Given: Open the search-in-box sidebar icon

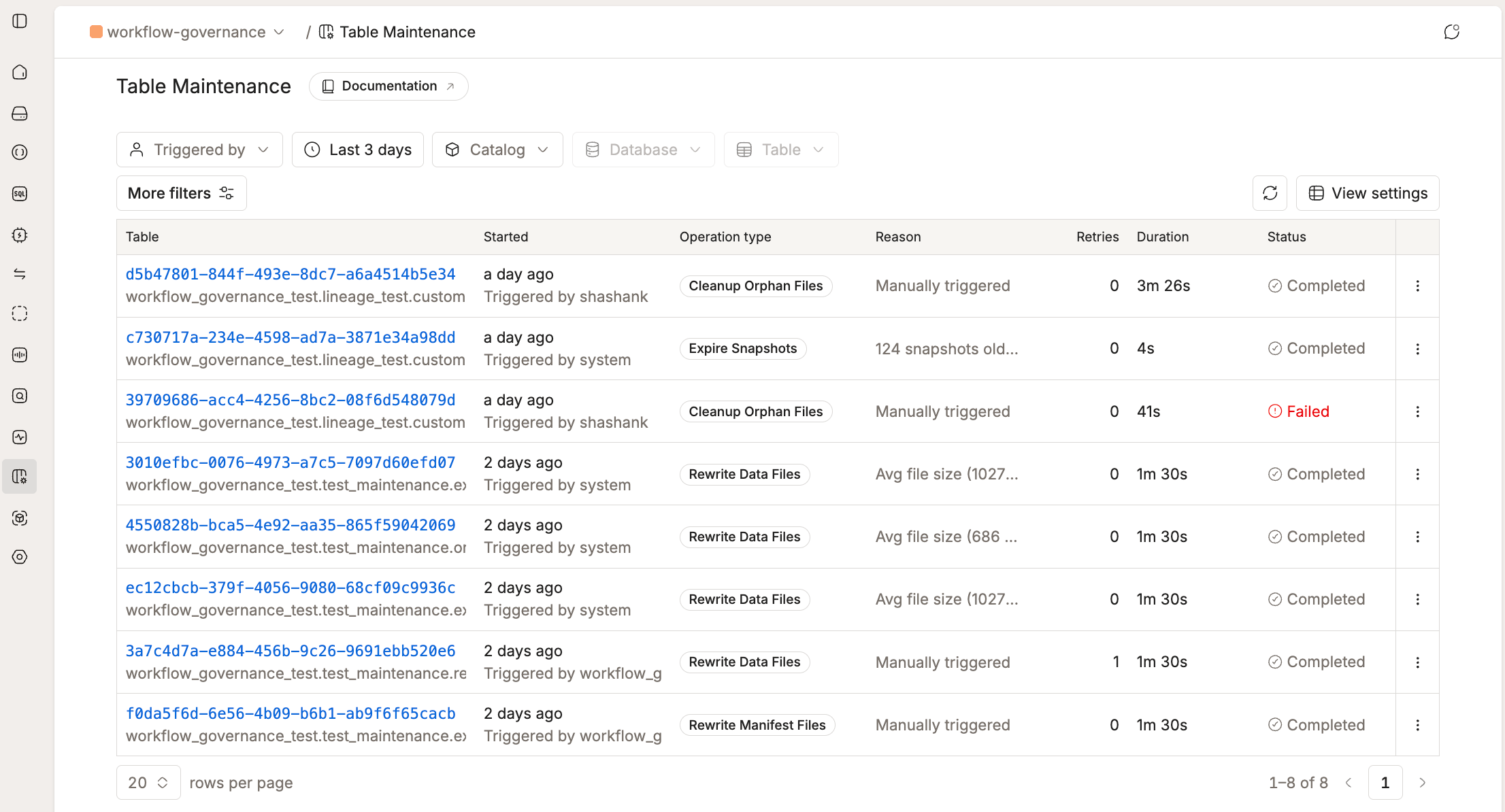Looking at the screenshot, I should click(20, 396).
